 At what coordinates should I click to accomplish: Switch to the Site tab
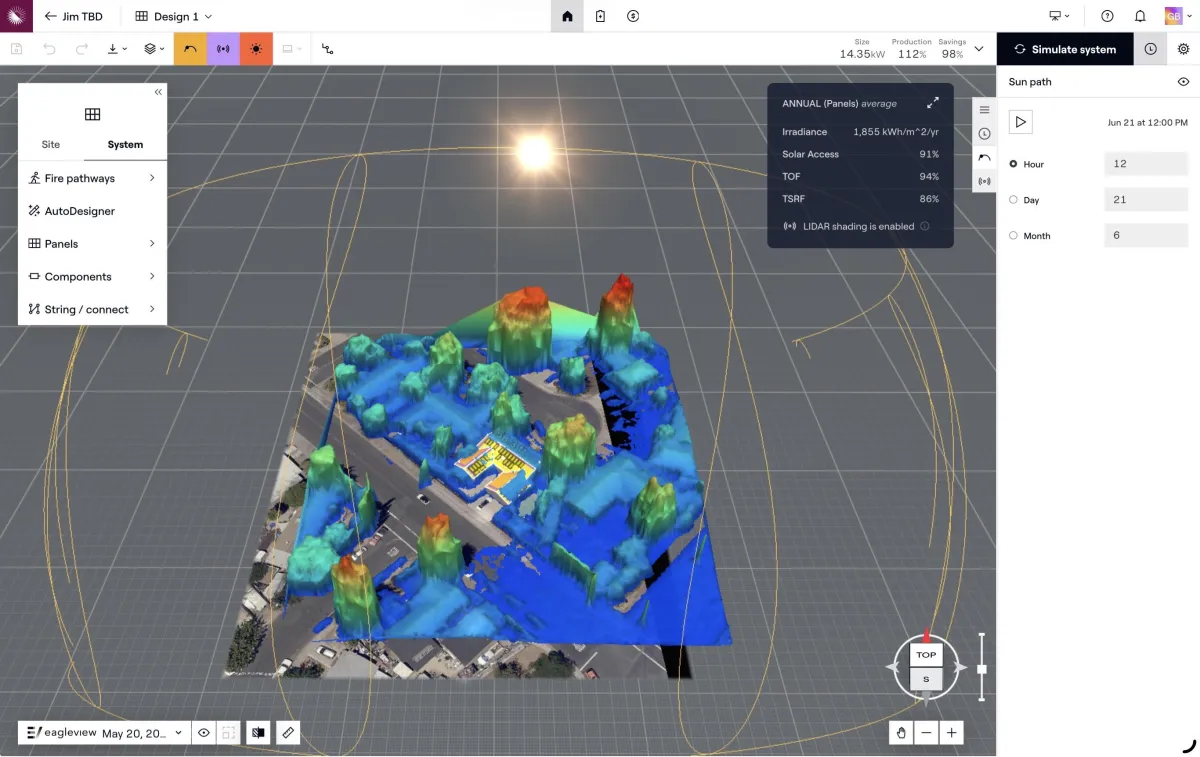click(x=50, y=145)
